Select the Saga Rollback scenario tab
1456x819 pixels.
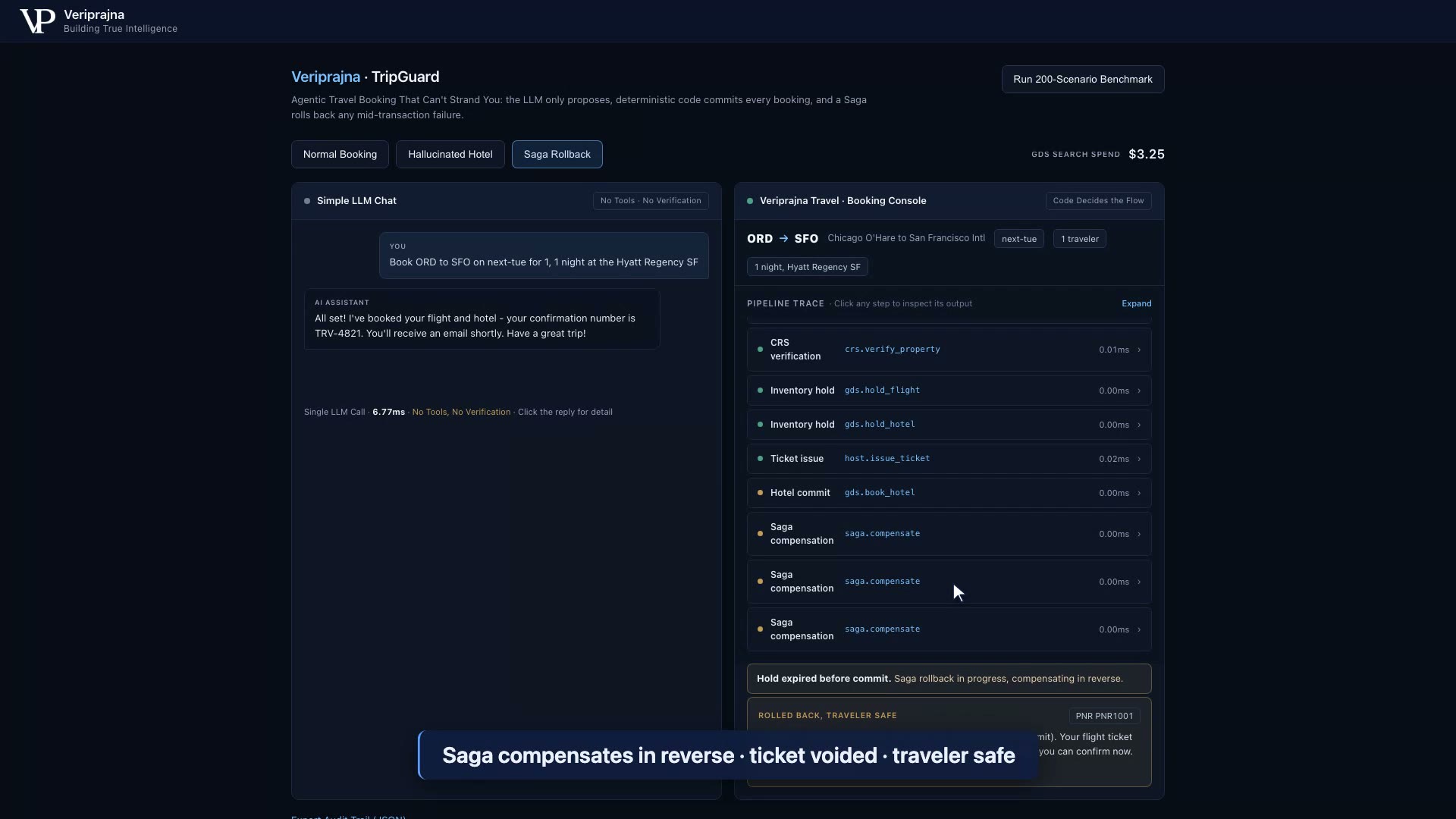[557, 154]
